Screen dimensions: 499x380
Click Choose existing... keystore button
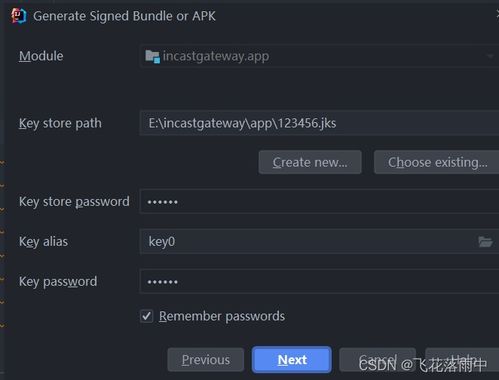[437, 162]
